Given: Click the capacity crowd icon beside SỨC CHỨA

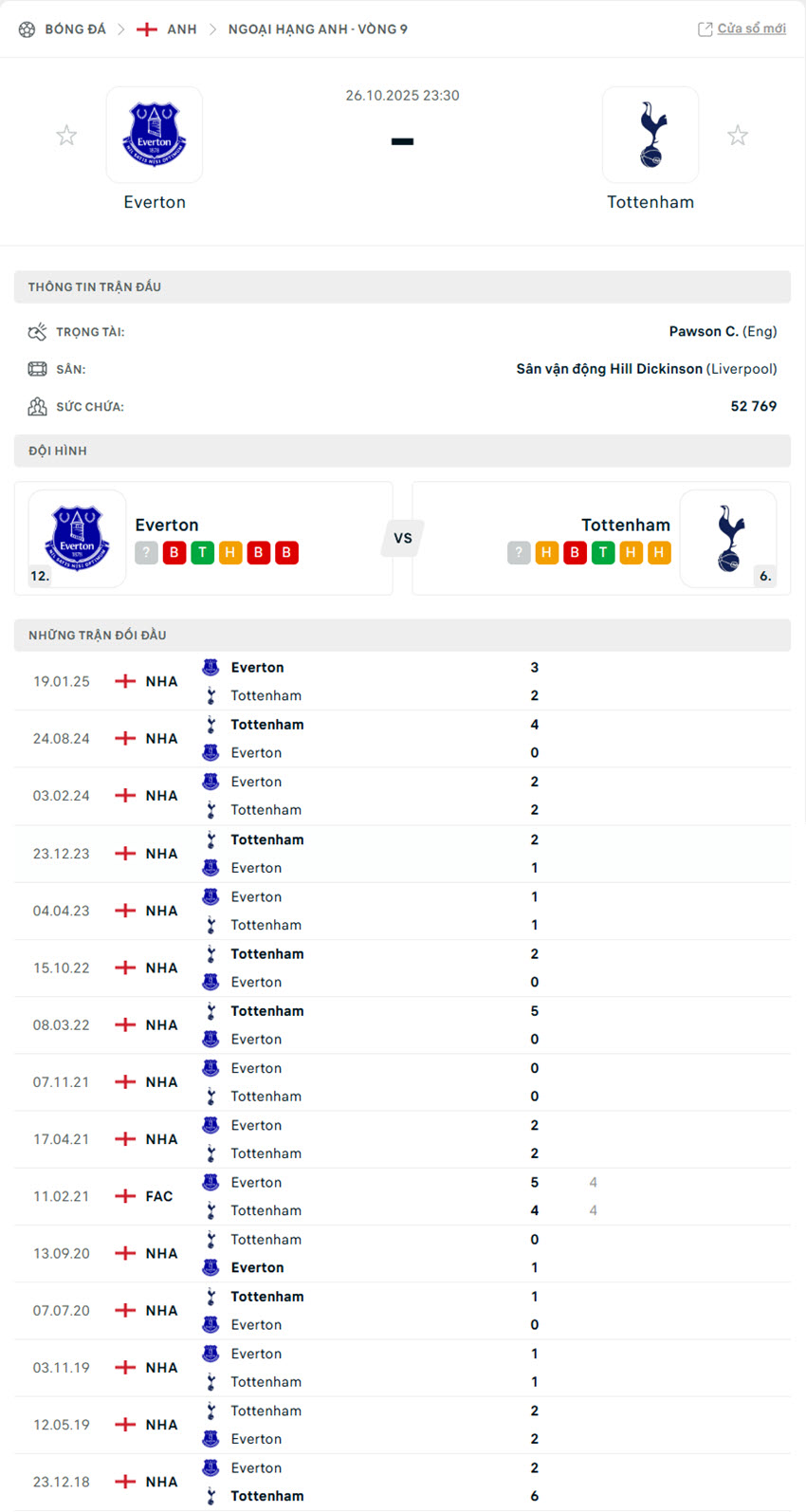Looking at the screenshot, I should [x=37, y=406].
